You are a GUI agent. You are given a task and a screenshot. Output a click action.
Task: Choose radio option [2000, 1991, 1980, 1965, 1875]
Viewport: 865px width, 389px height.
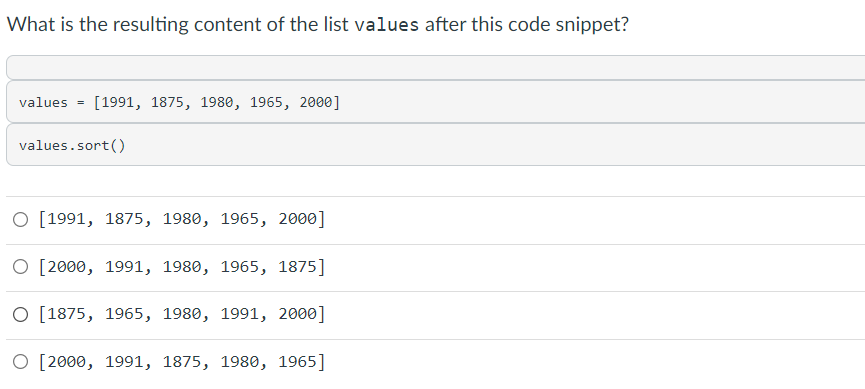[x=20, y=267]
